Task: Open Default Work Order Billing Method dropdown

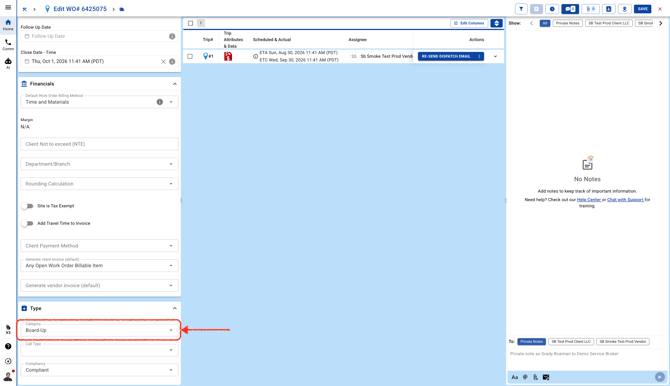Action: pos(99,102)
